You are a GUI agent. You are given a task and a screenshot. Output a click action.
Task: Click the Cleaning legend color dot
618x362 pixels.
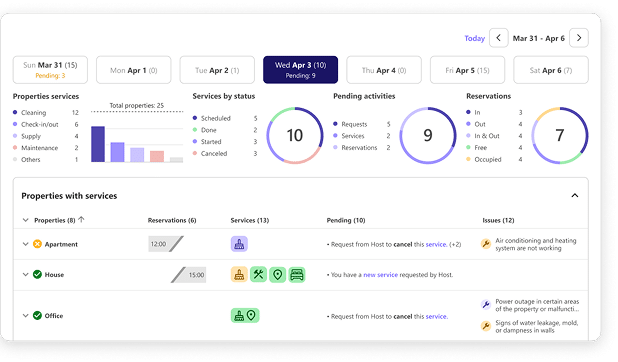point(15,112)
